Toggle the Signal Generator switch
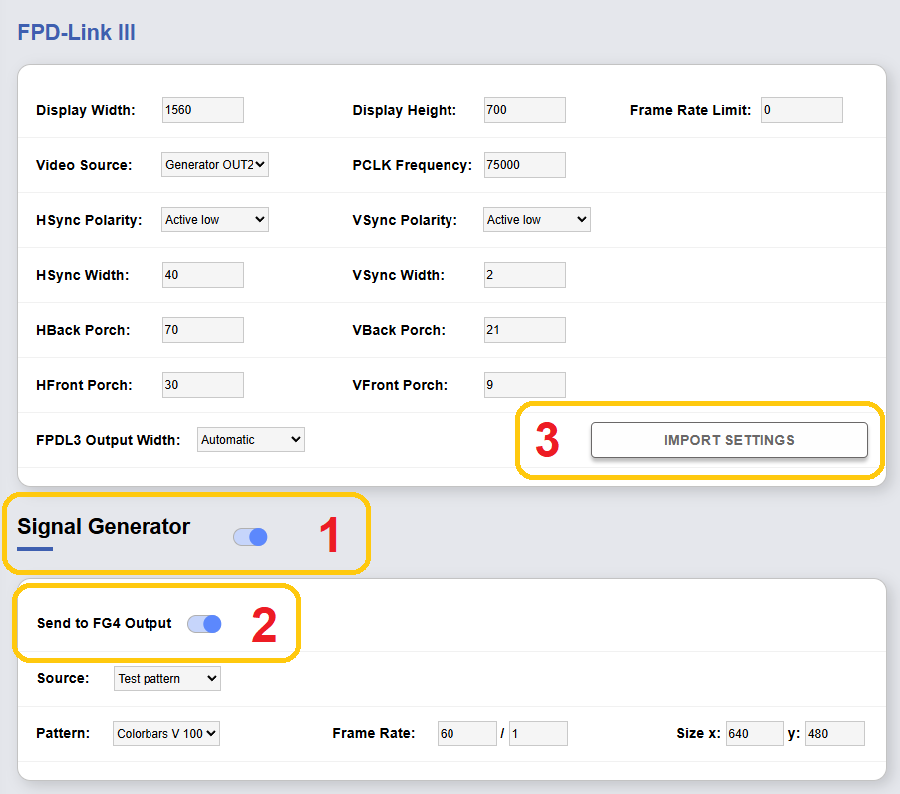This screenshot has width=900, height=794. coord(250,537)
